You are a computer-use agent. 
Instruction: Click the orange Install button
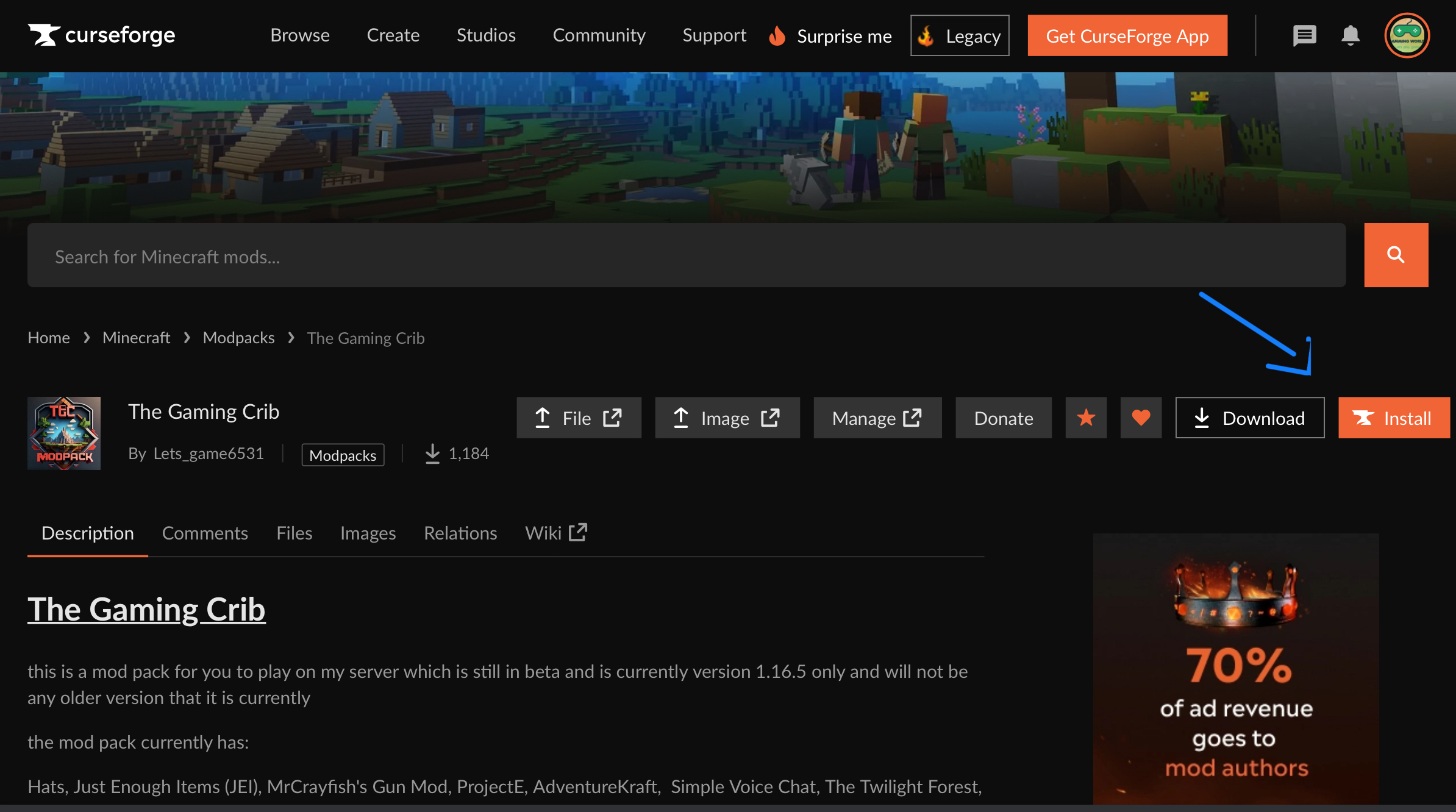point(1393,418)
